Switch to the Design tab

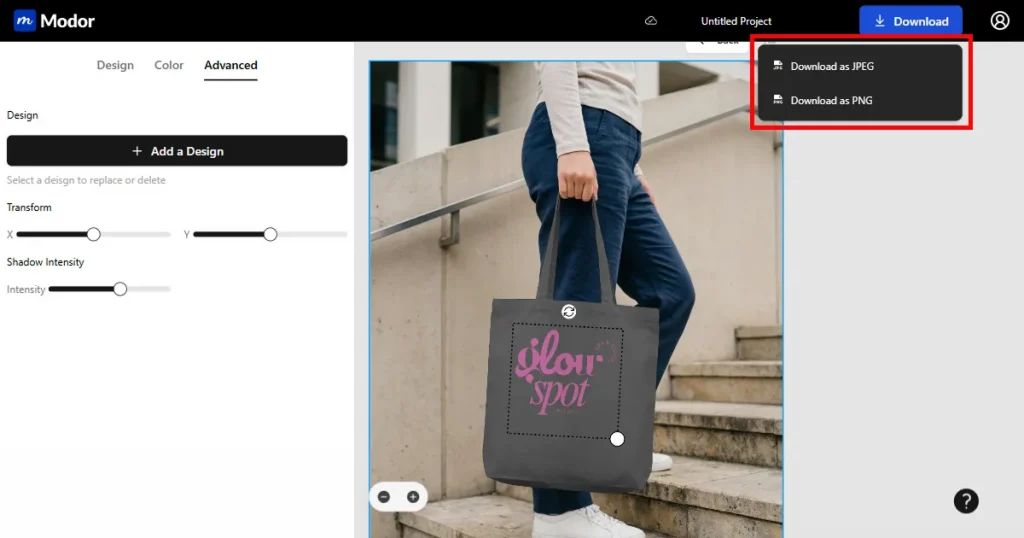tap(115, 65)
